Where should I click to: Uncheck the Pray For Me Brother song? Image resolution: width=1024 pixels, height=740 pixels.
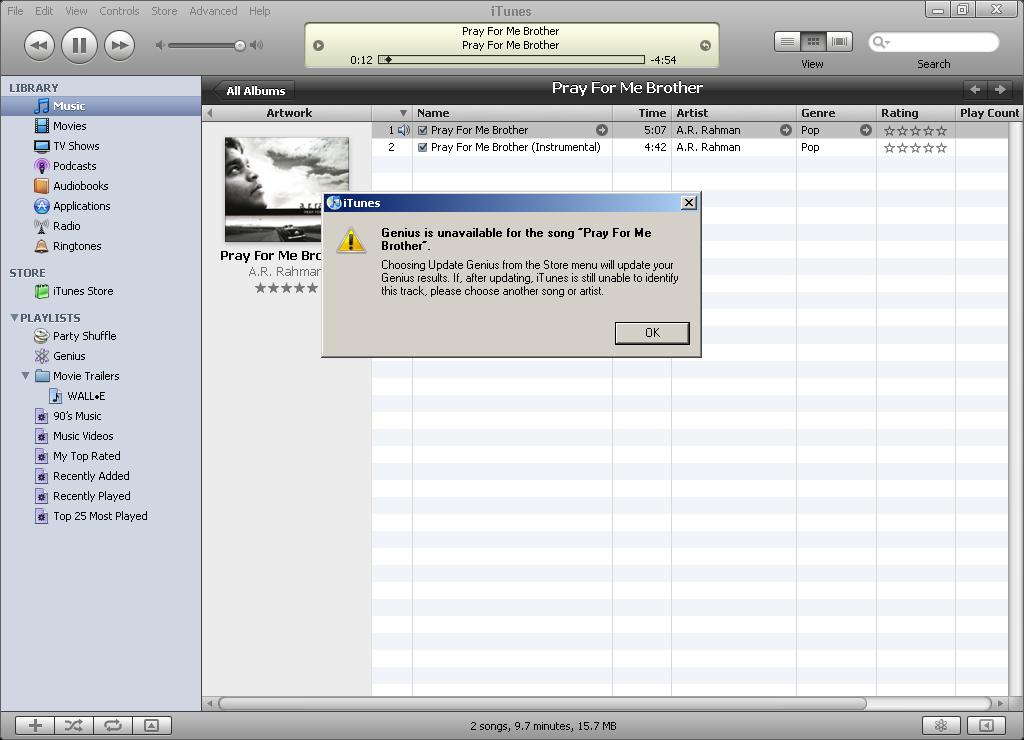422,130
